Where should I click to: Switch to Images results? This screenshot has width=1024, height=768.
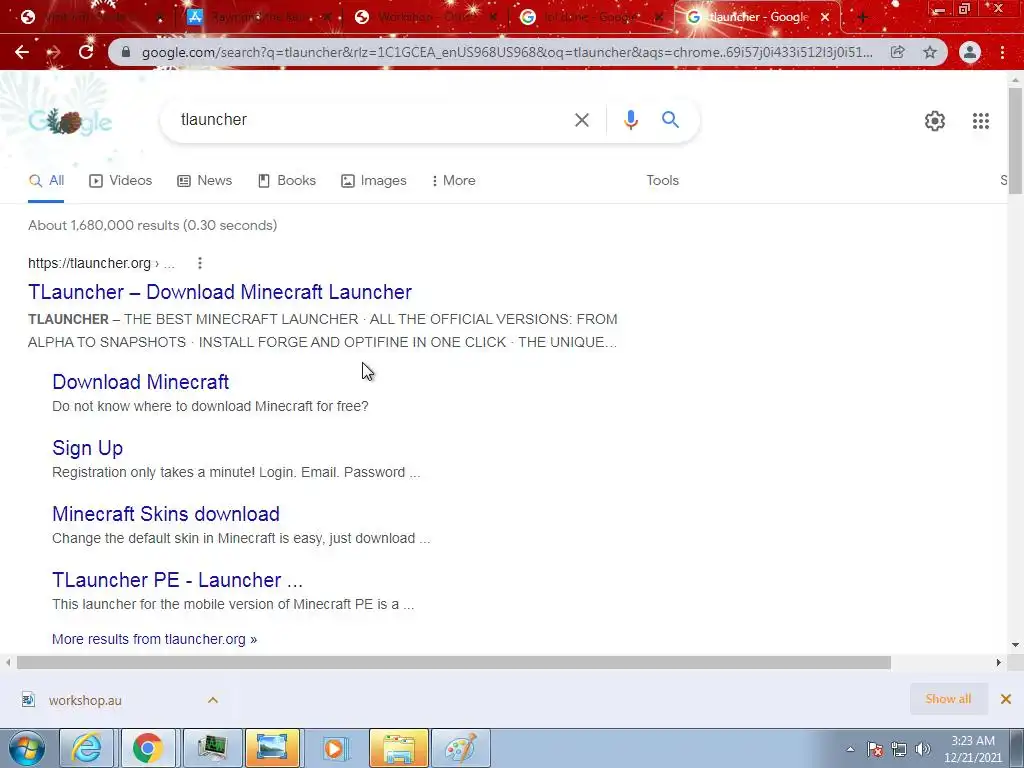coord(374,180)
